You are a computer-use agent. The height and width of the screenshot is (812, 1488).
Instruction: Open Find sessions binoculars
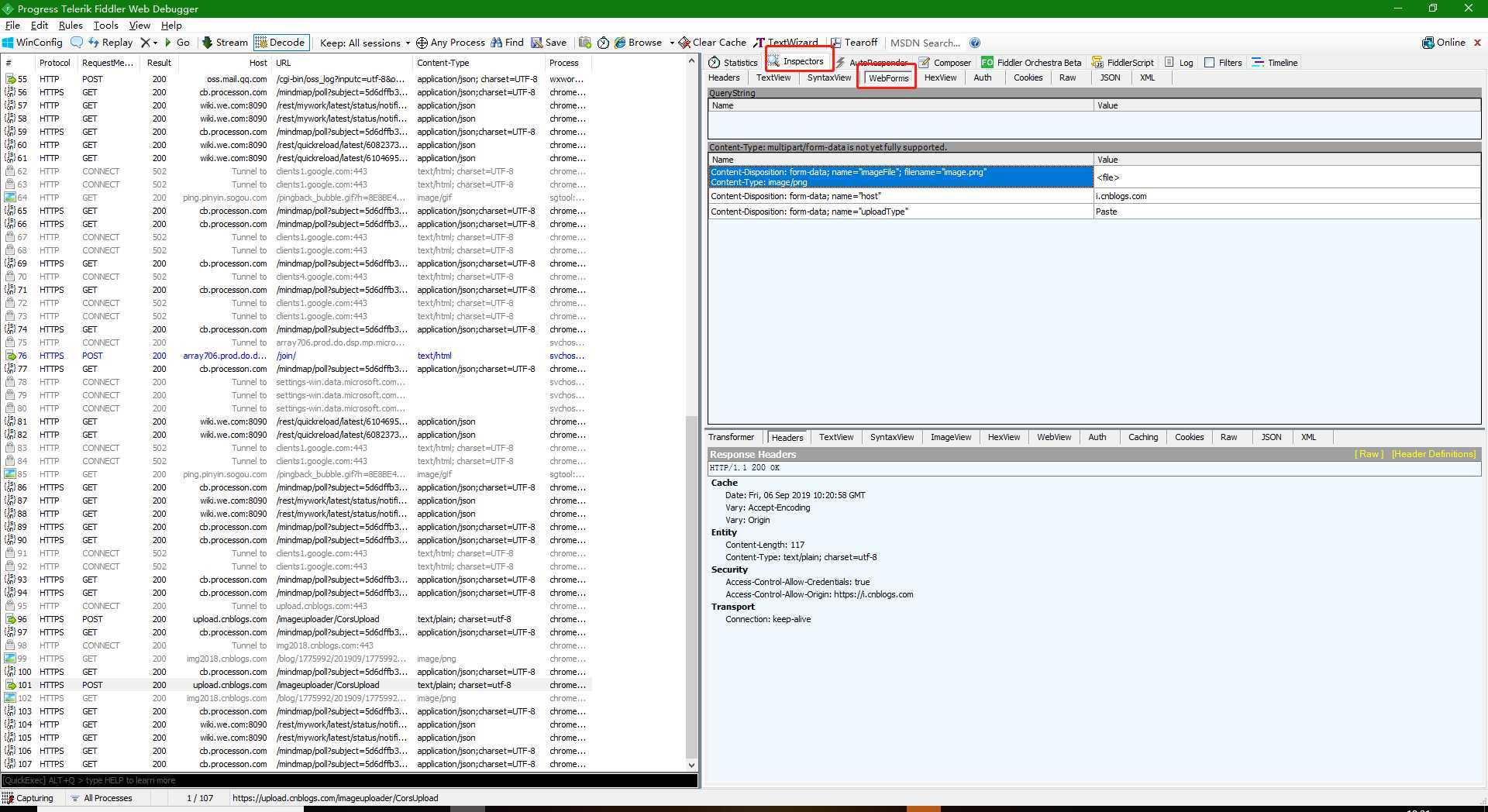tap(507, 43)
